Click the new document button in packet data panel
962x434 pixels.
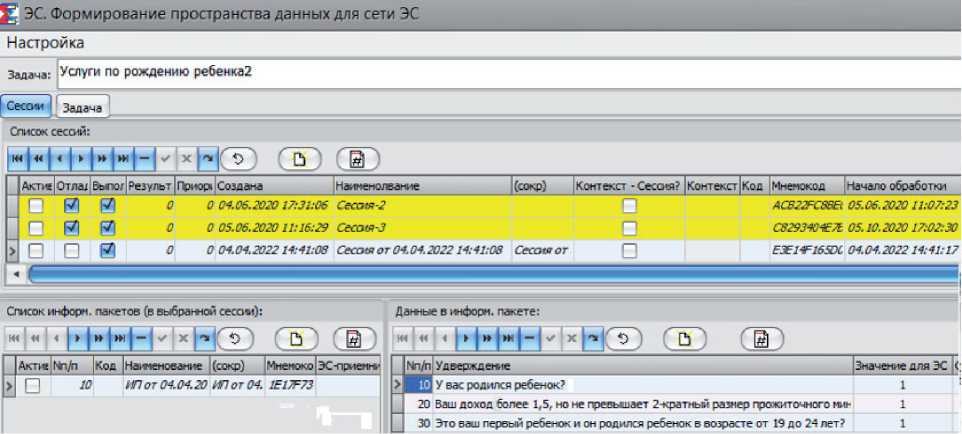(x=685, y=338)
